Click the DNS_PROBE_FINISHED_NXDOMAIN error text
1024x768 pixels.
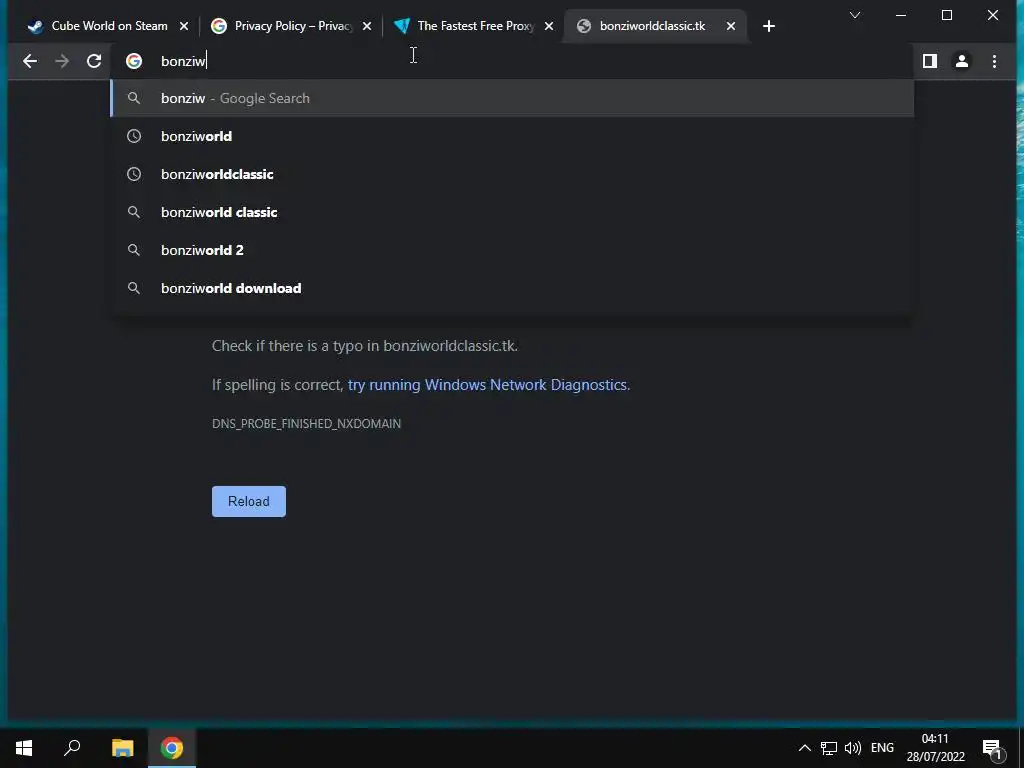(306, 423)
